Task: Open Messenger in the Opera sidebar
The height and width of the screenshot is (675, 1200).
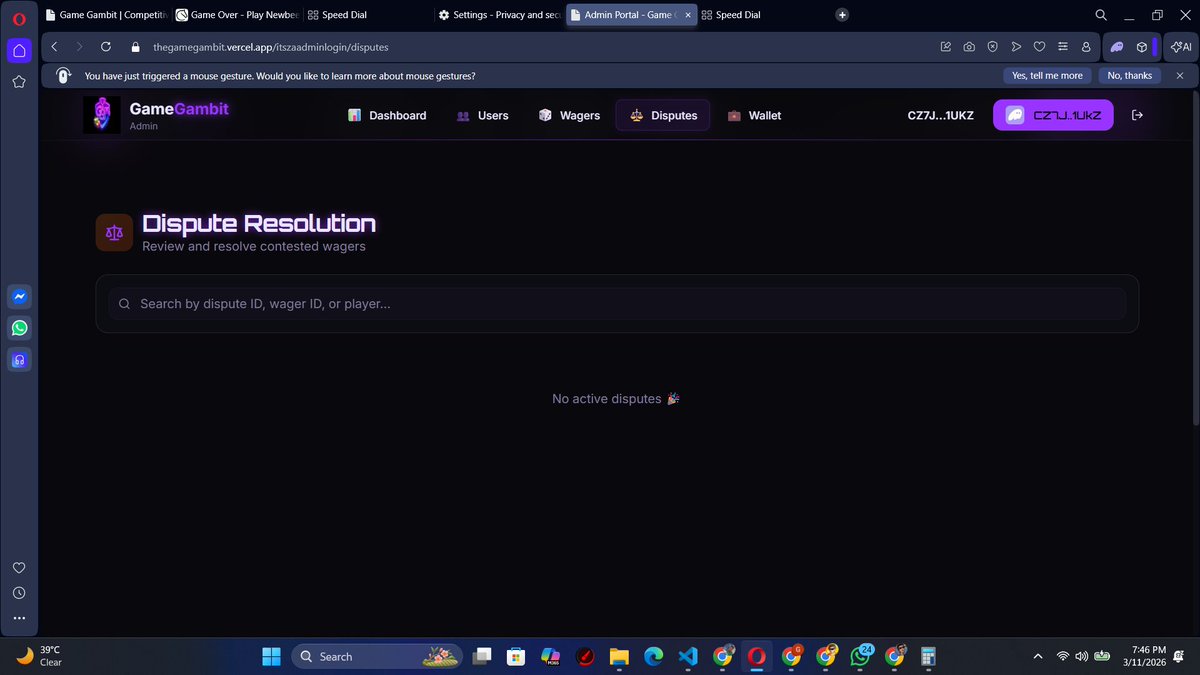Action: click(19, 297)
